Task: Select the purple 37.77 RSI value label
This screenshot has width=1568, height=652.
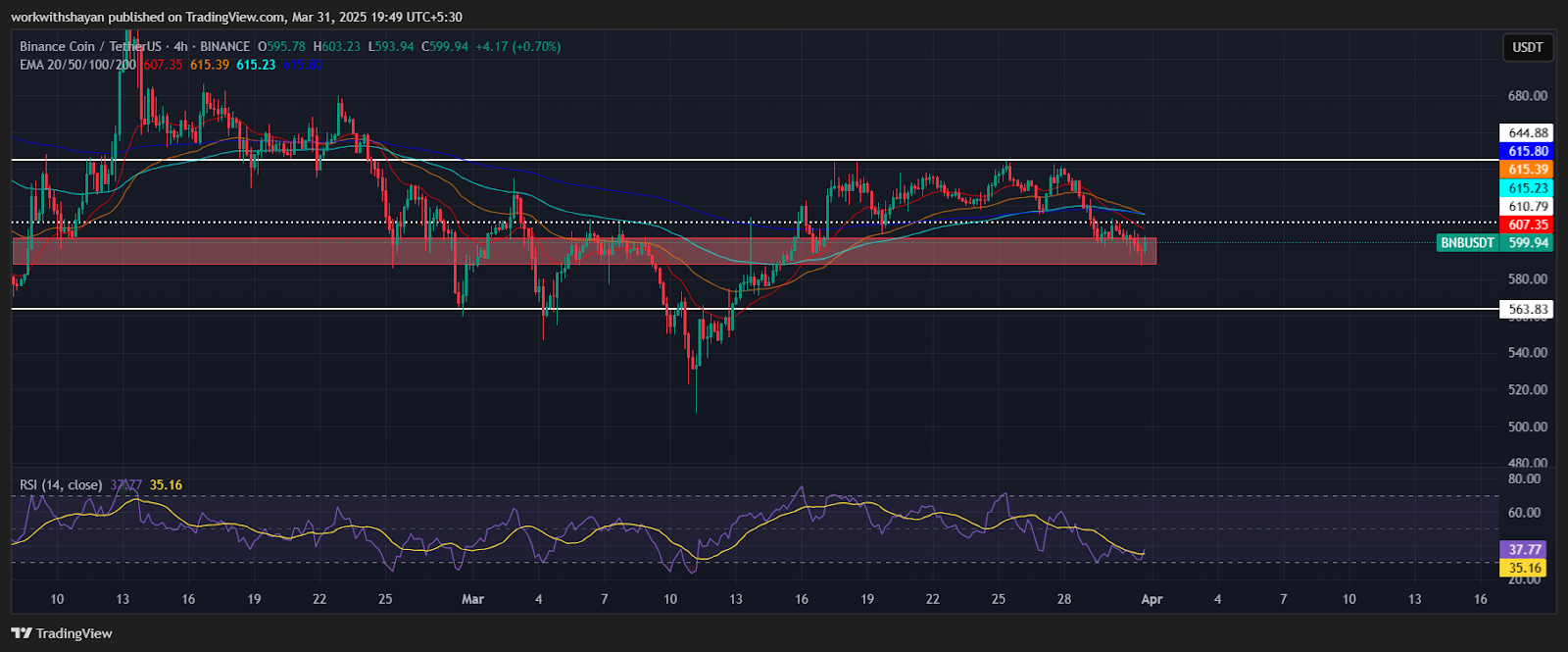Action: pos(1525,550)
